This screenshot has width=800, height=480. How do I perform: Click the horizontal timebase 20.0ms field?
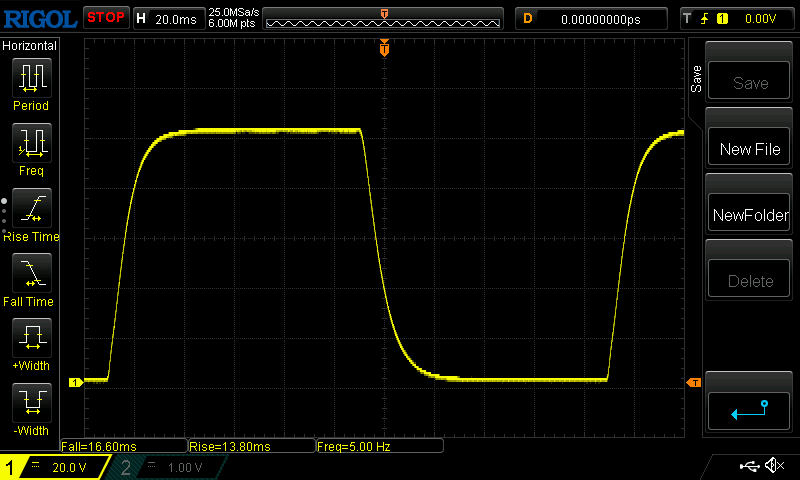click(x=167, y=18)
